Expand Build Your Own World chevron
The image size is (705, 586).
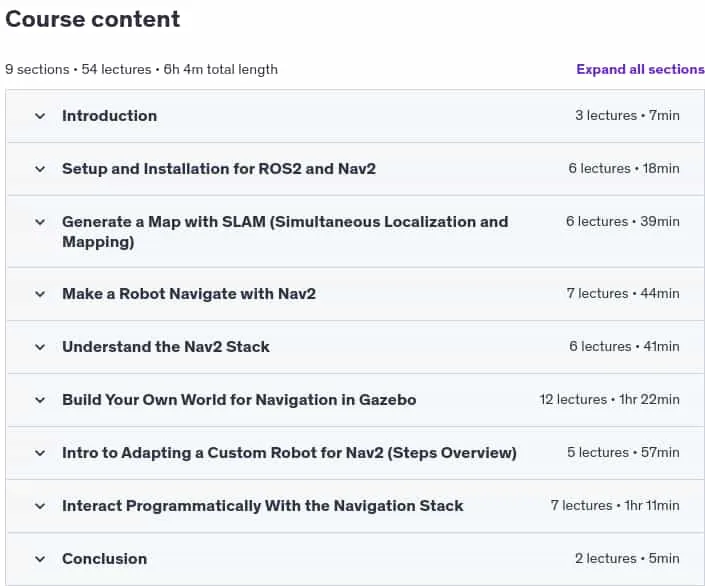point(40,400)
